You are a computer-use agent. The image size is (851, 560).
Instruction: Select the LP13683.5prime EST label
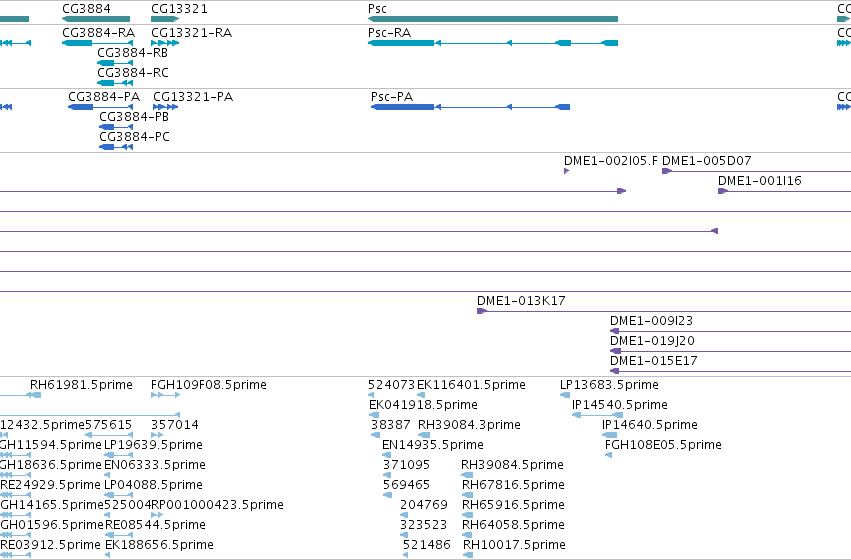pyautogui.click(x=609, y=385)
